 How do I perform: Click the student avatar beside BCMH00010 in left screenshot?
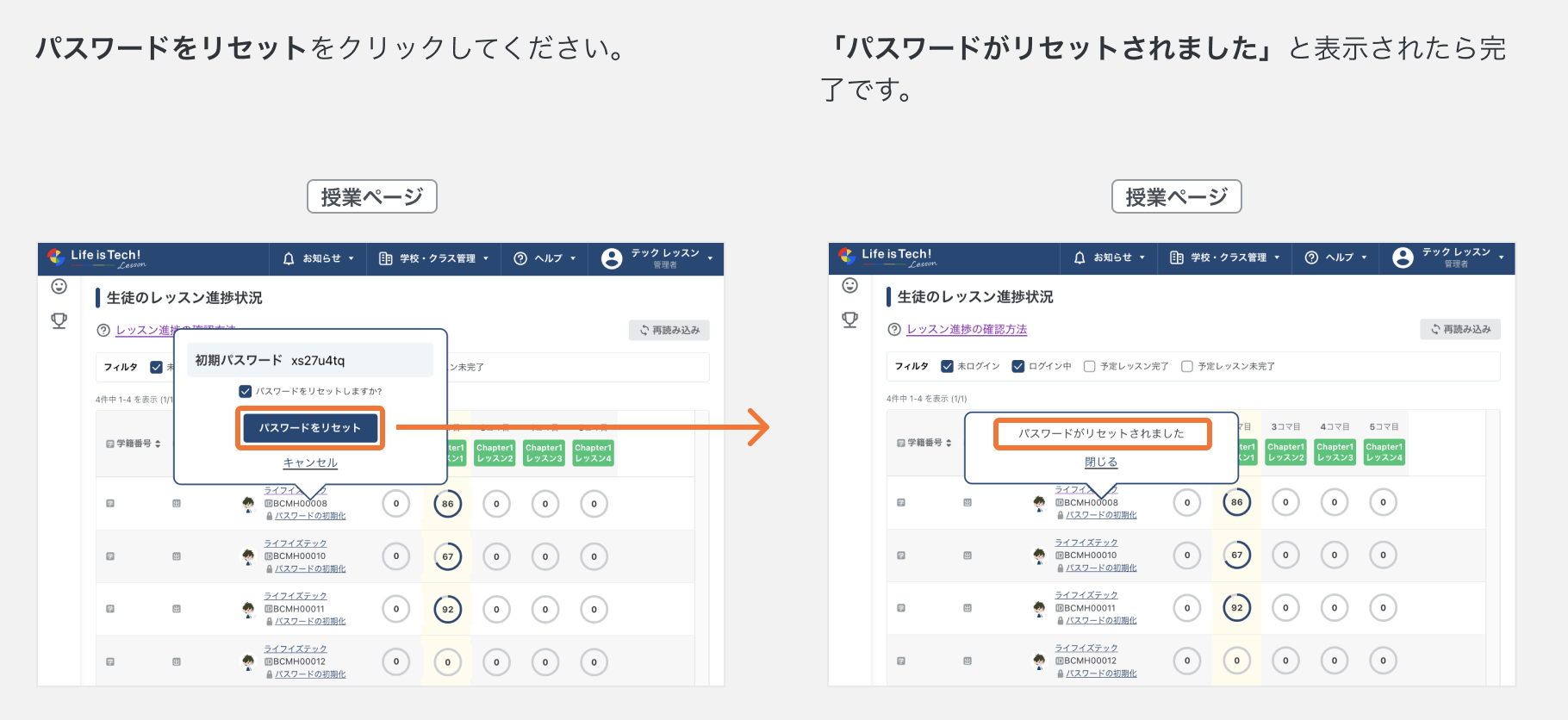pos(248,556)
